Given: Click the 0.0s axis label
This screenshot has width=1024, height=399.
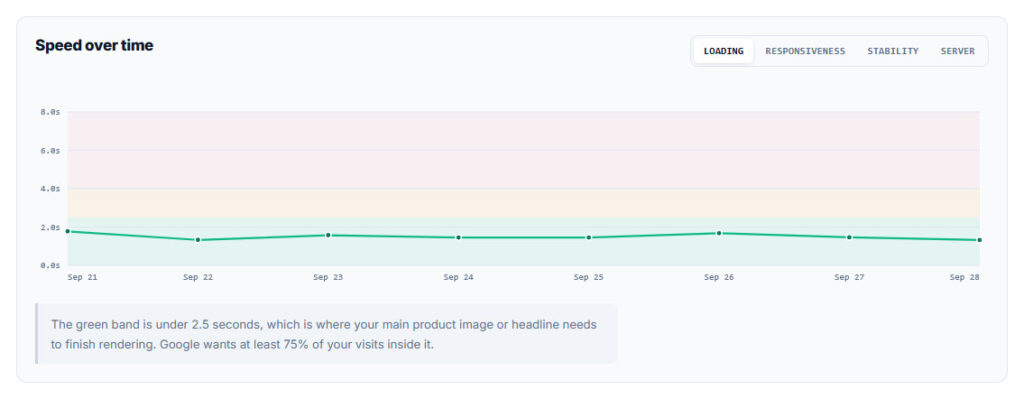Looking at the screenshot, I should (50, 266).
